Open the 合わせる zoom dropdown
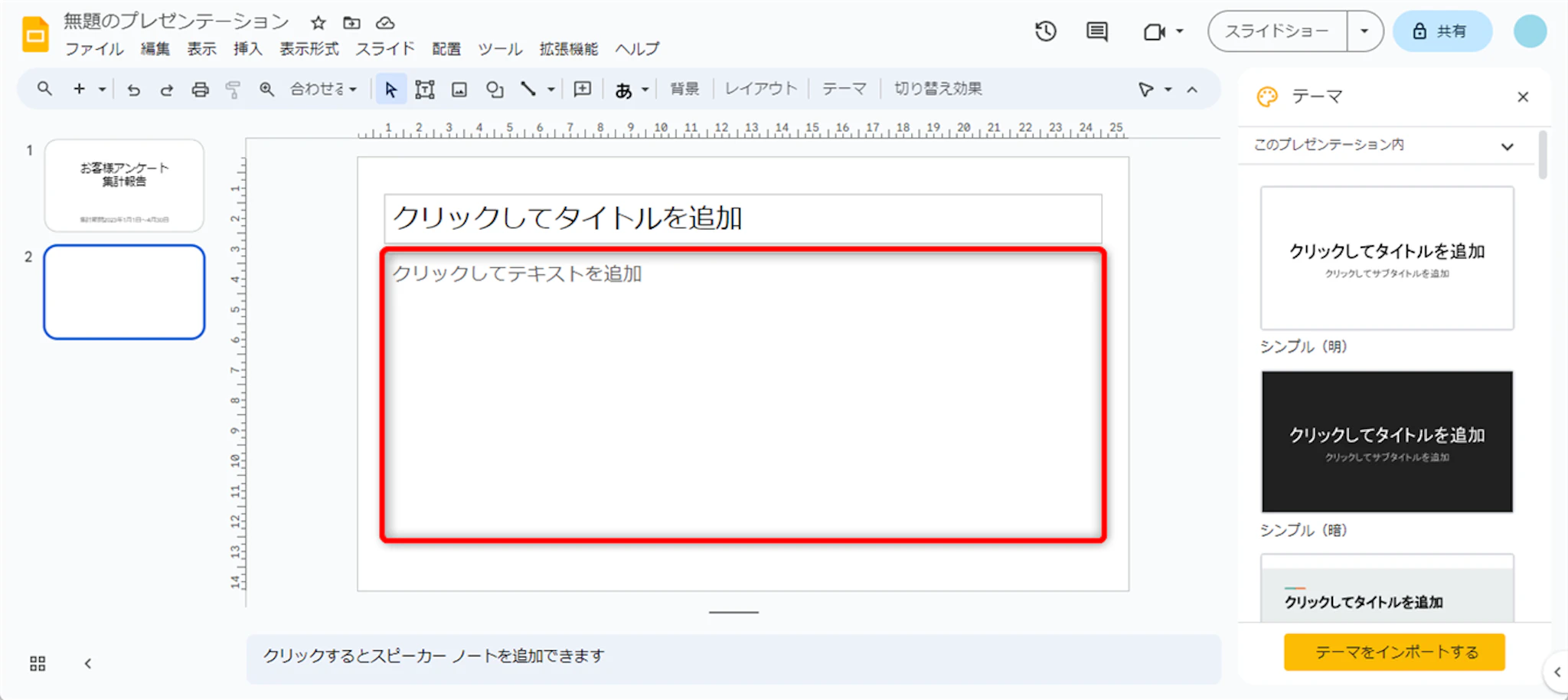This screenshot has height=700, width=1568. point(323,90)
